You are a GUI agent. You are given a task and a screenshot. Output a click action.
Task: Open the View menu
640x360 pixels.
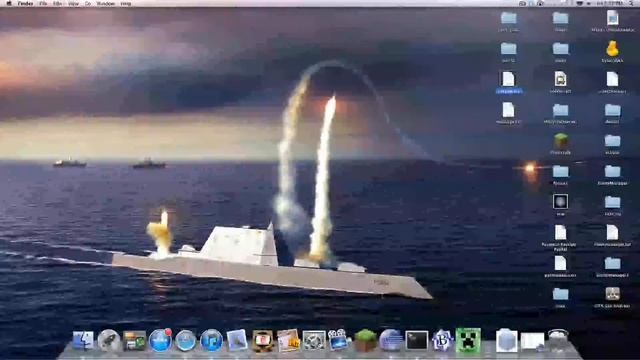coord(73,3)
